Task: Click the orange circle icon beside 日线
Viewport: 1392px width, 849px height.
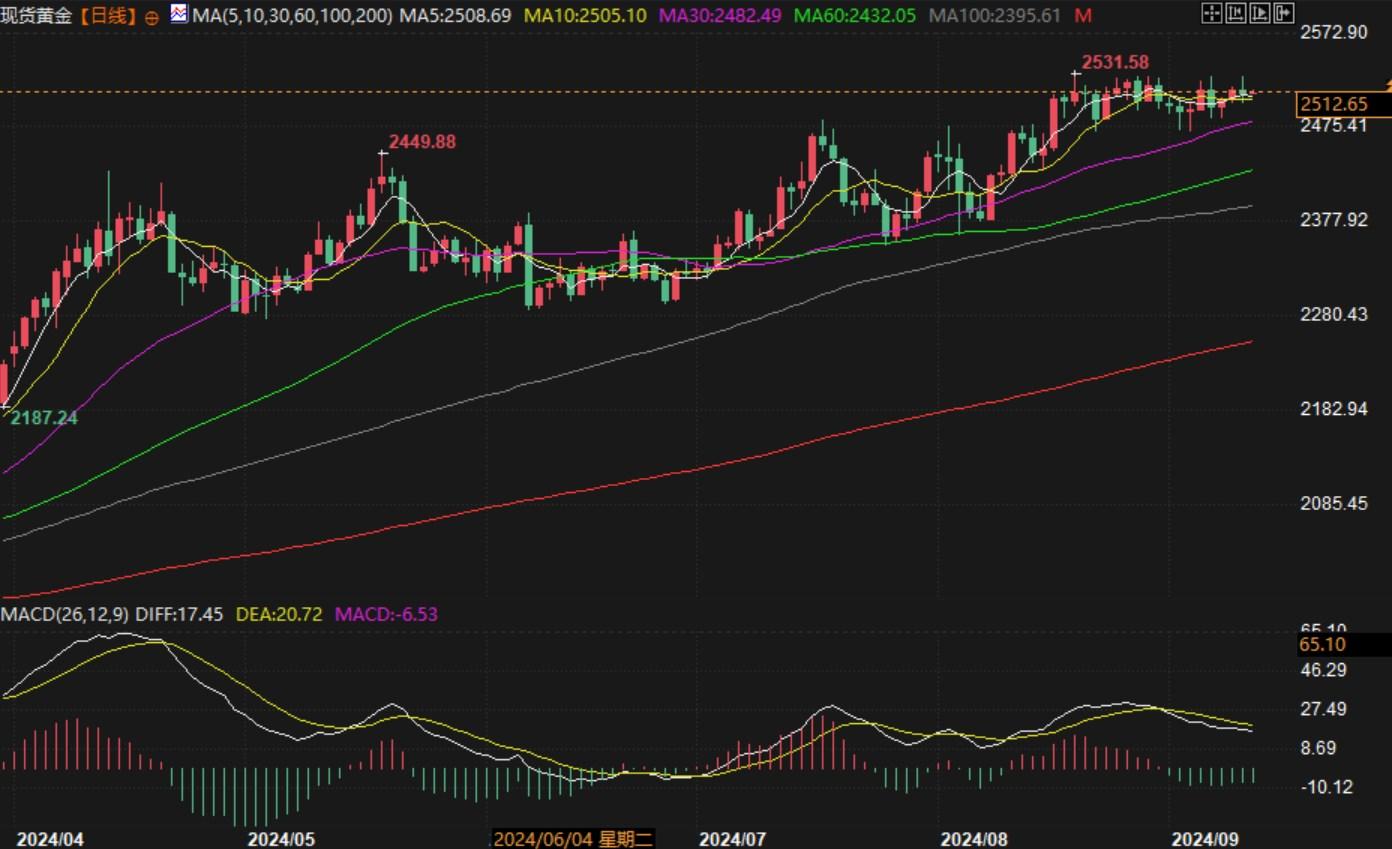Action: (151, 18)
